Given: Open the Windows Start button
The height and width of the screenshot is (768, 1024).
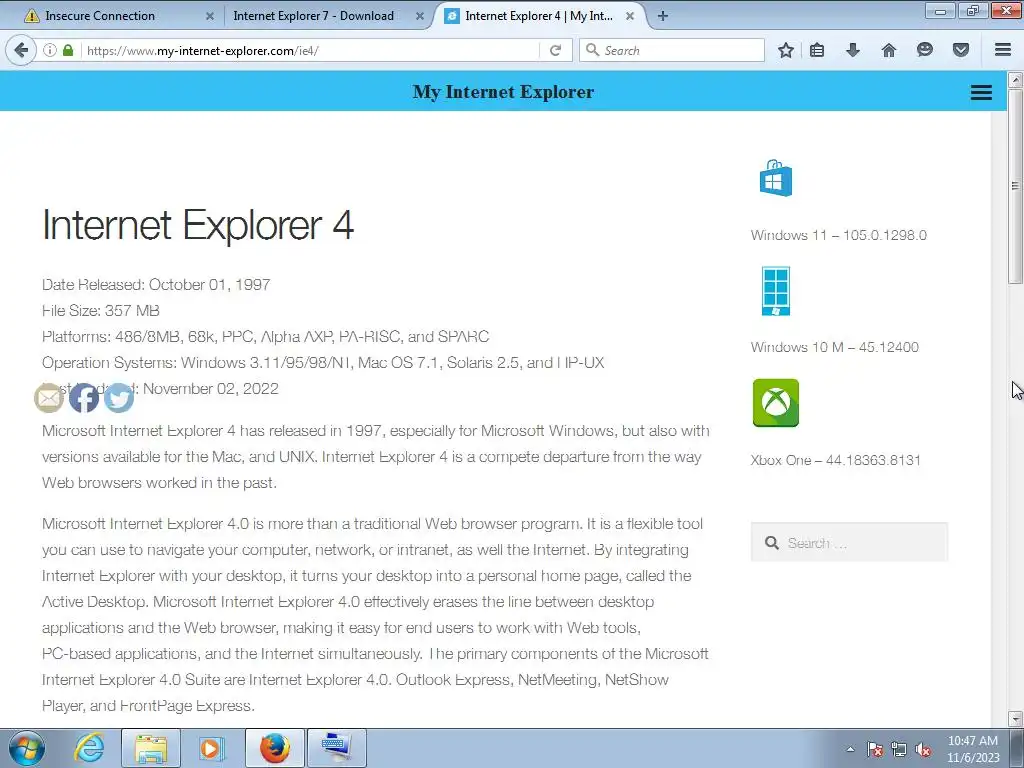Looking at the screenshot, I should pyautogui.click(x=27, y=748).
